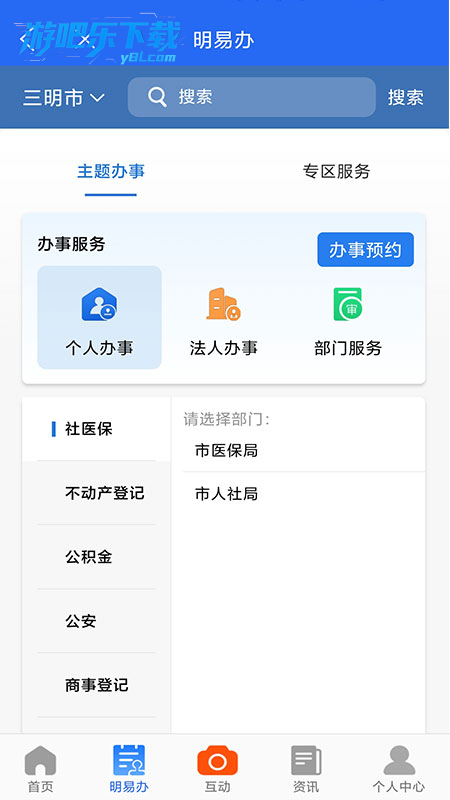
Task: Click the magnifier icon in search bar
Action: coord(157,97)
